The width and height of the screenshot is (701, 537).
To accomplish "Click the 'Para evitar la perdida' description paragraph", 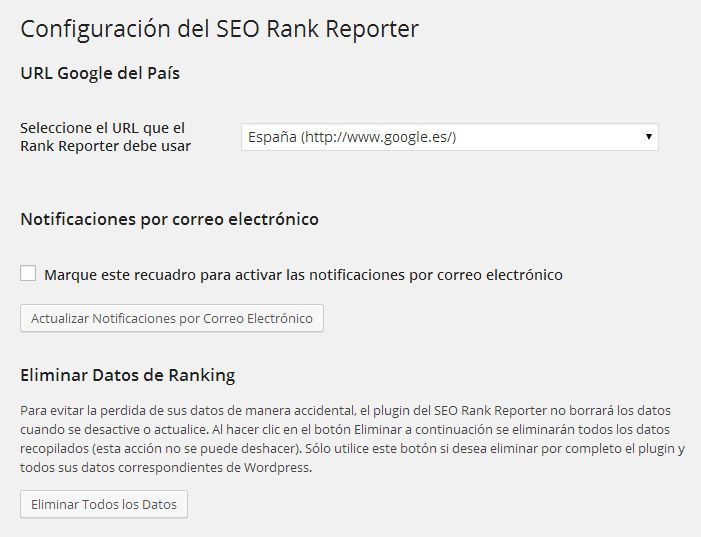I will pyautogui.click(x=353, y=439).
